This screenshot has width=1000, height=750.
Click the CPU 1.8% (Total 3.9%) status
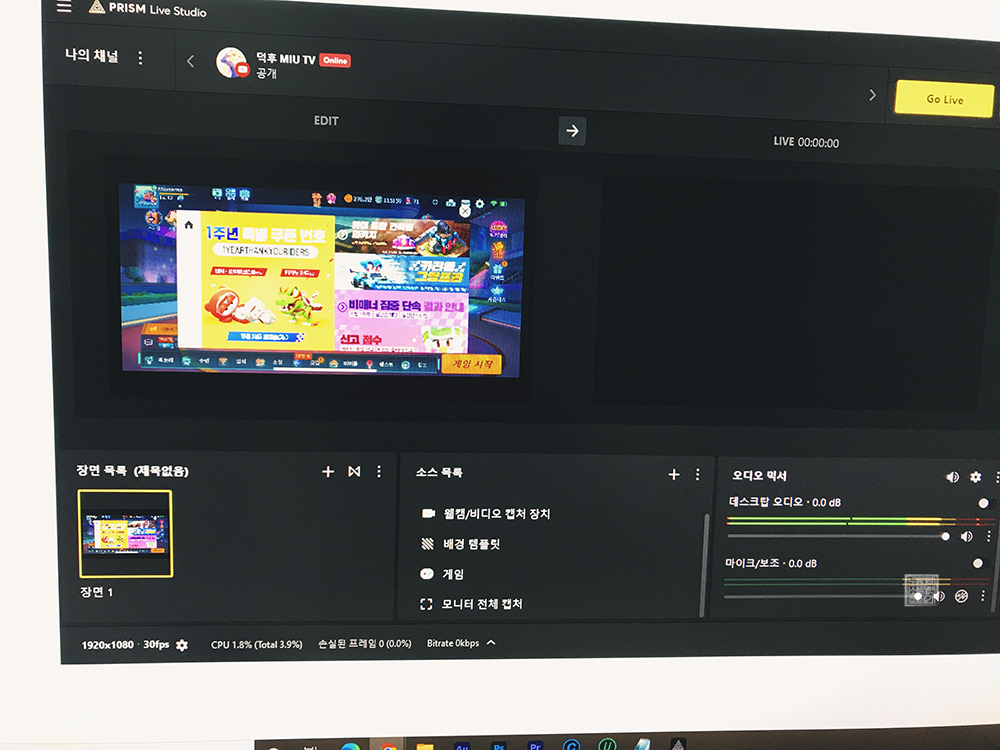[x=256, y=645]
